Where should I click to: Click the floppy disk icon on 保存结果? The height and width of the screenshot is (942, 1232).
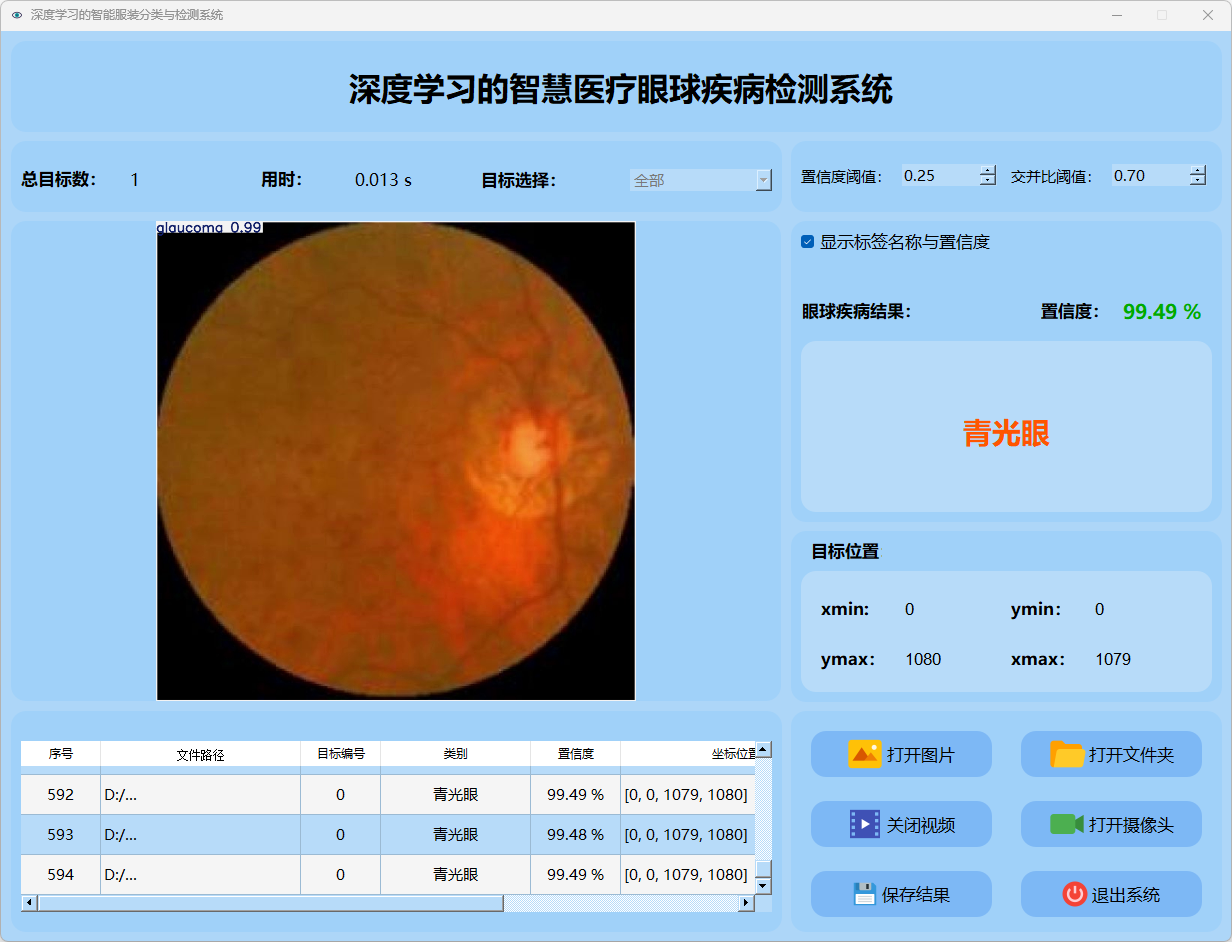point(864,894)
